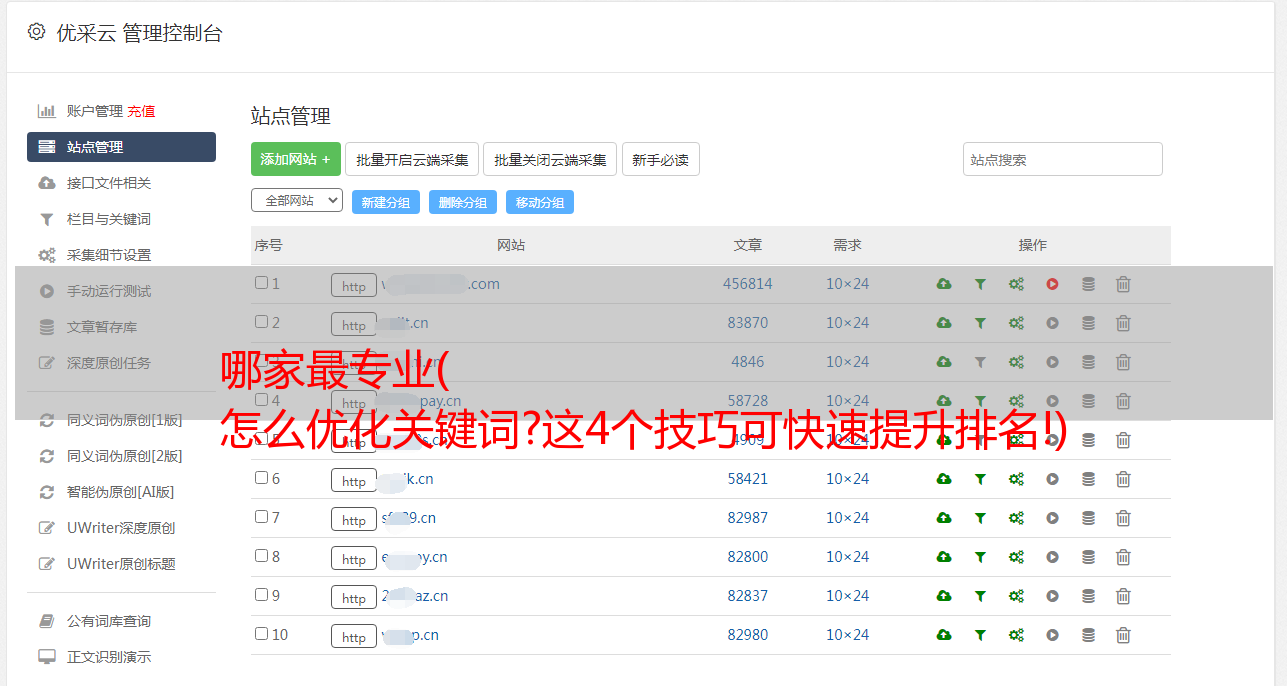The width and height of the screenshot is (1287, 686).
Task: Click the trash icon in row 2
Action: pos(1123,323)
